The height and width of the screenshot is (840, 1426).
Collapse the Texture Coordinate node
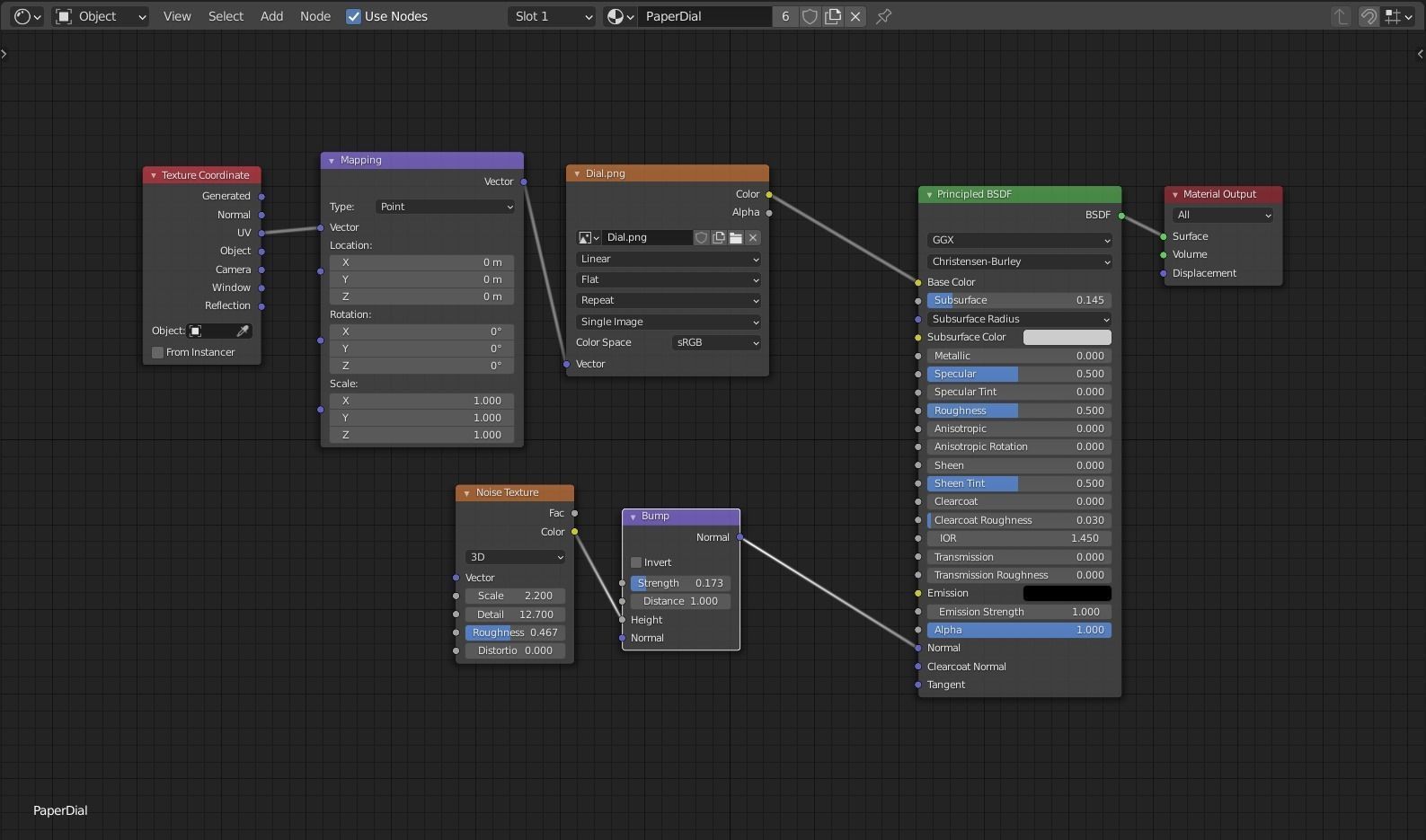(x=154, y=175)
